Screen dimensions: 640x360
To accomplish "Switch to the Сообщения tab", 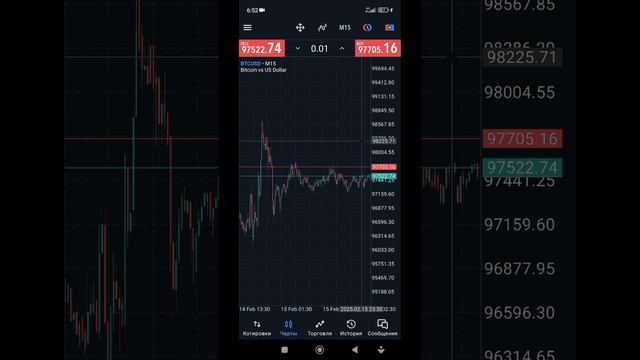I will 382,328.
